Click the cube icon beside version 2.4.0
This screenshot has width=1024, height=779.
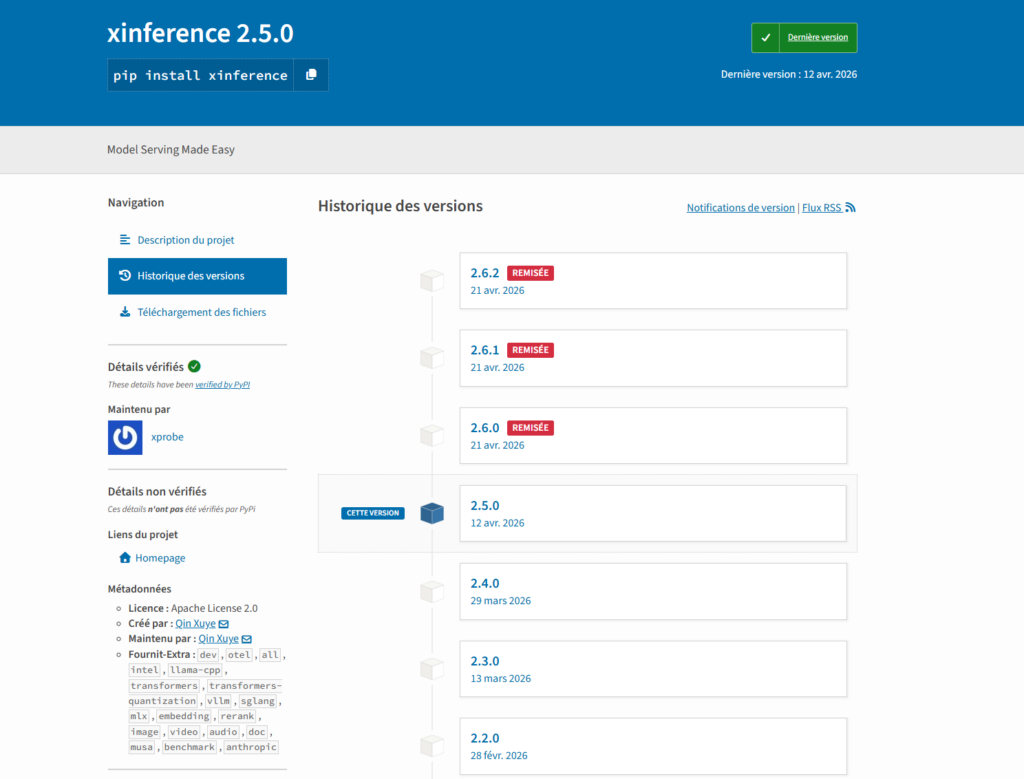click(432, 592)
